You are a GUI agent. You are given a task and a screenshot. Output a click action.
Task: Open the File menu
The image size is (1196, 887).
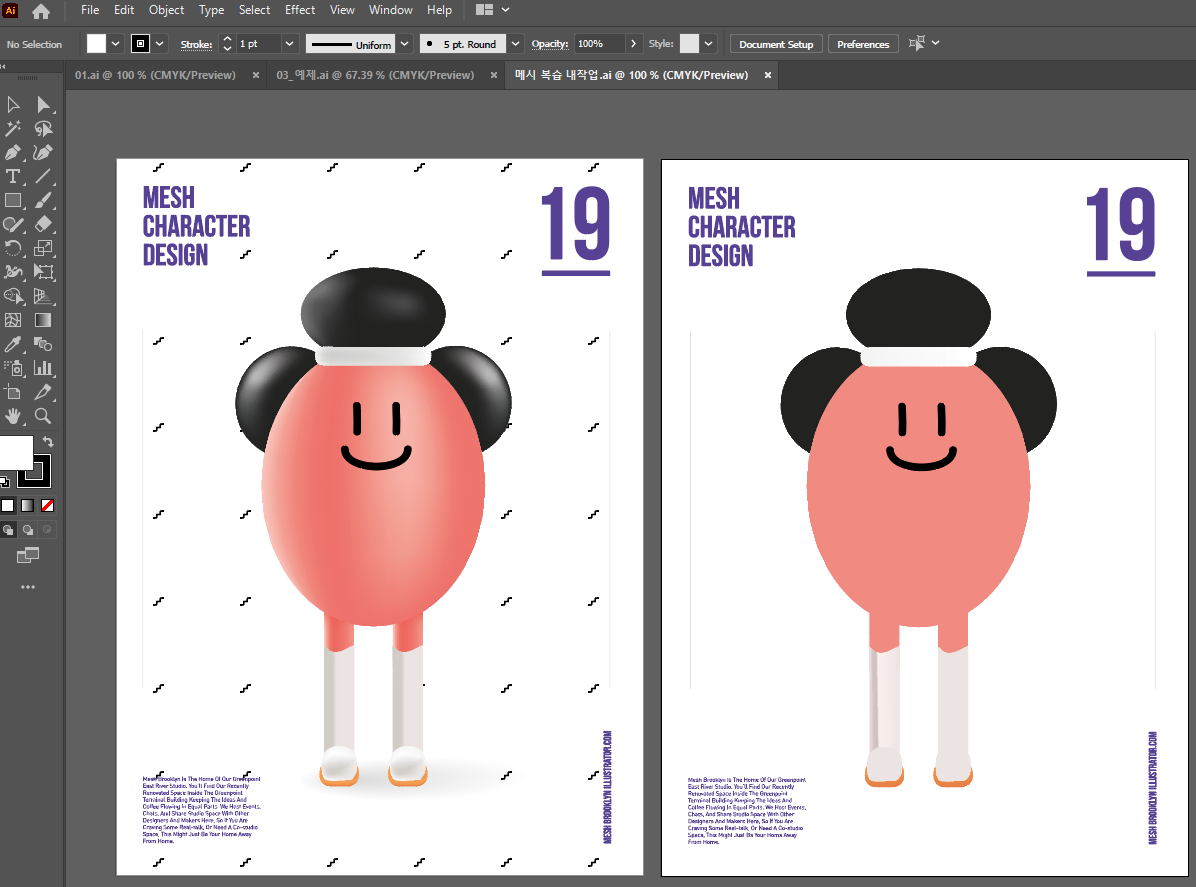pyautogui.click(x=90, y=10)
